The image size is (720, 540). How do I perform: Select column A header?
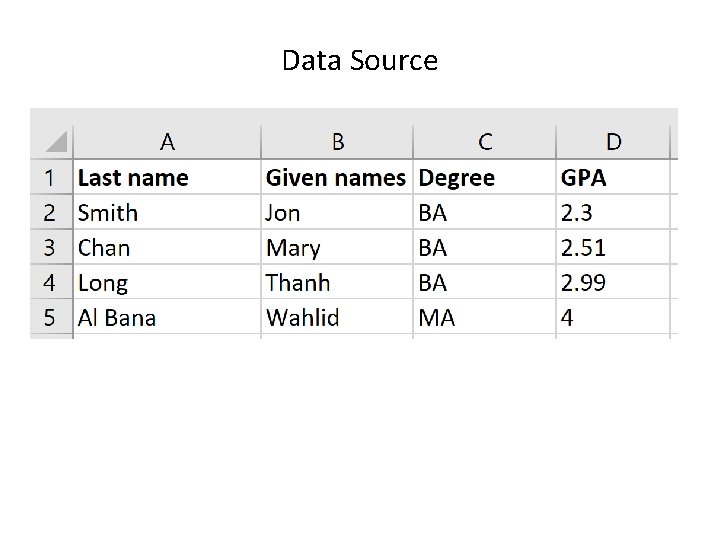point(167,142)
